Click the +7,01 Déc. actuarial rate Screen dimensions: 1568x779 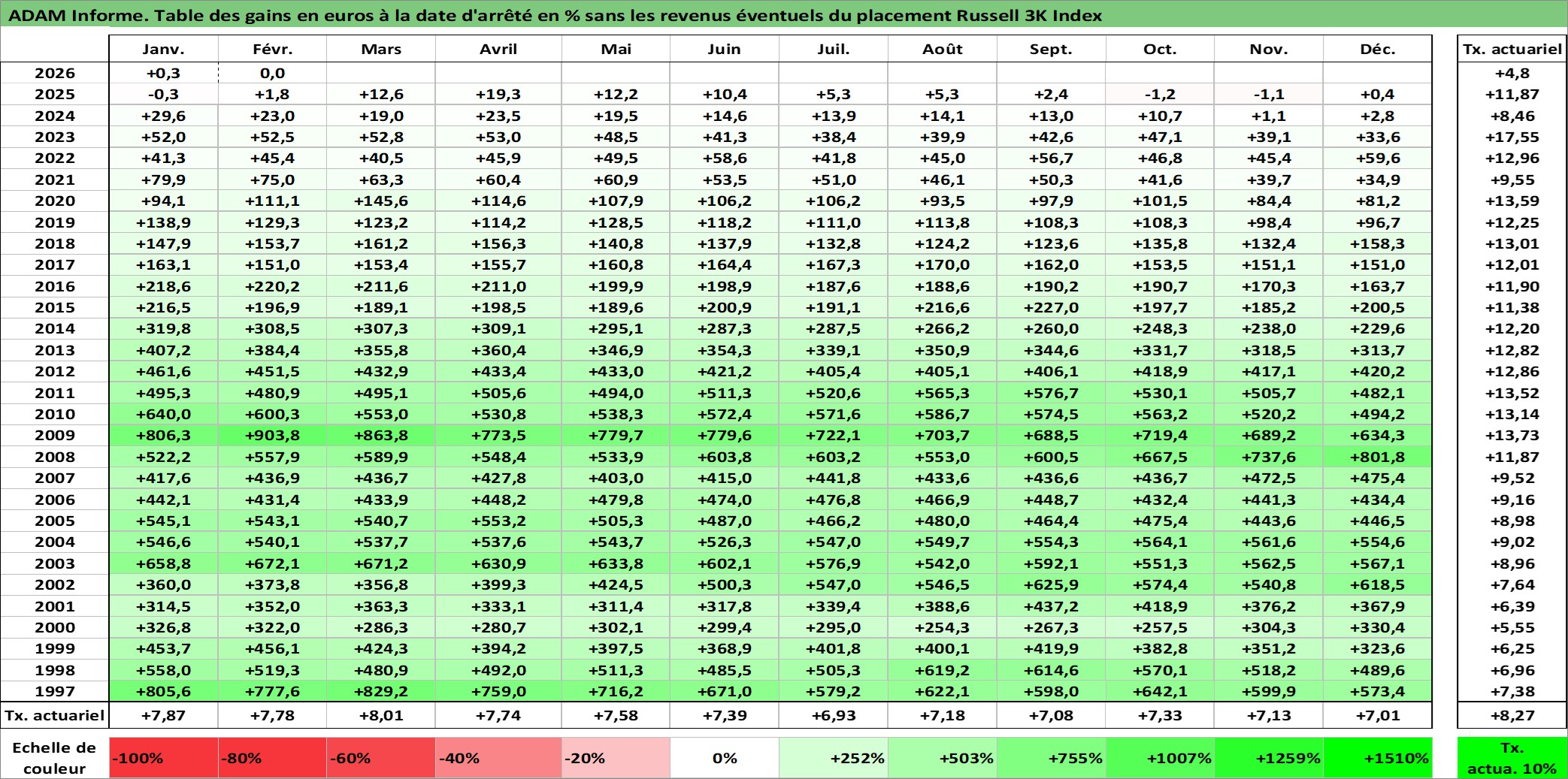coord(1378,715)
